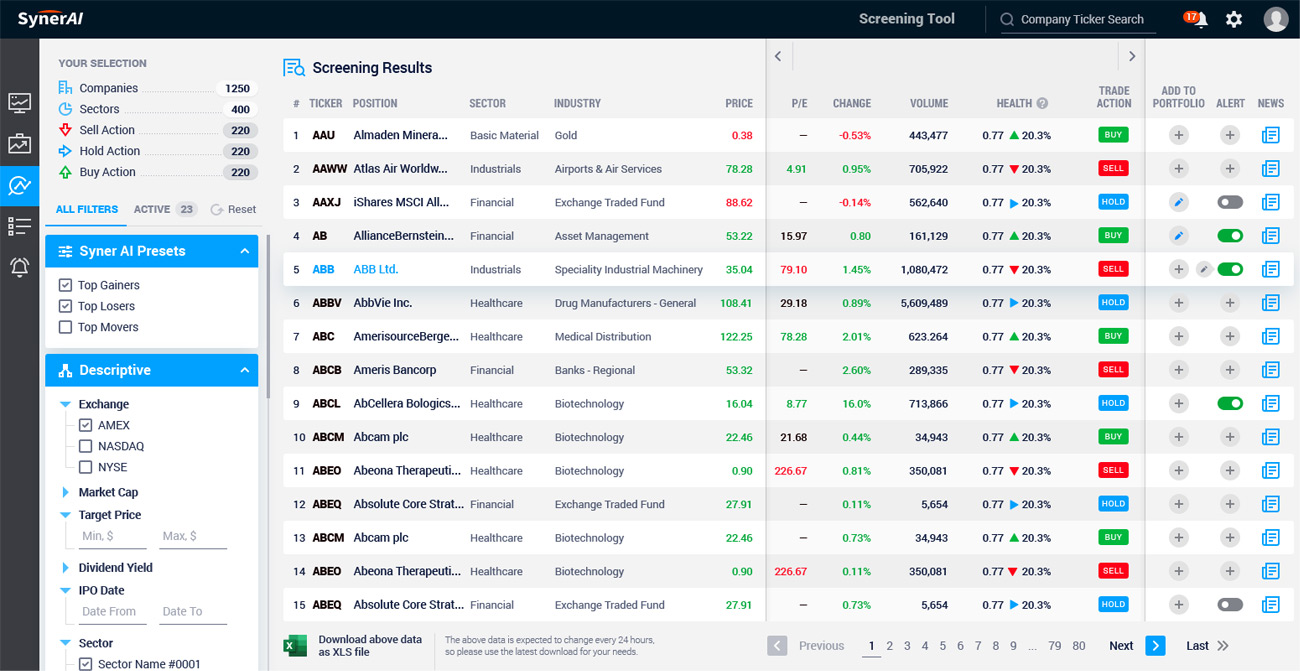Edit the AAXJ portfolio entry
Screen dimensions: 1300x671
(1179, 202)
